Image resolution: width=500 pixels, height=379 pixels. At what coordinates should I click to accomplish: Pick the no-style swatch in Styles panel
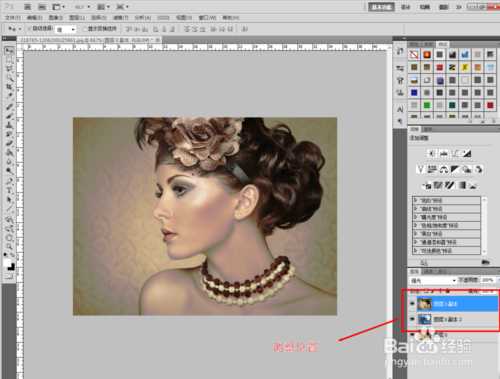coord(414,54)
